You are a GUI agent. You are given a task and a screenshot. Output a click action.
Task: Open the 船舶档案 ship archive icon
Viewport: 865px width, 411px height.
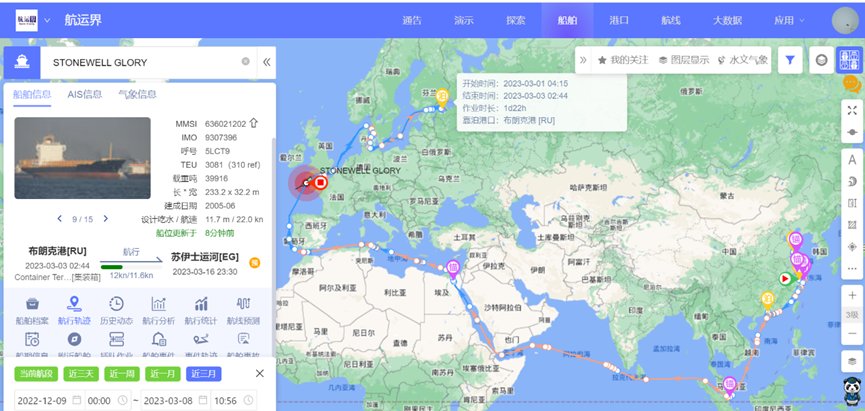point(32,309)
